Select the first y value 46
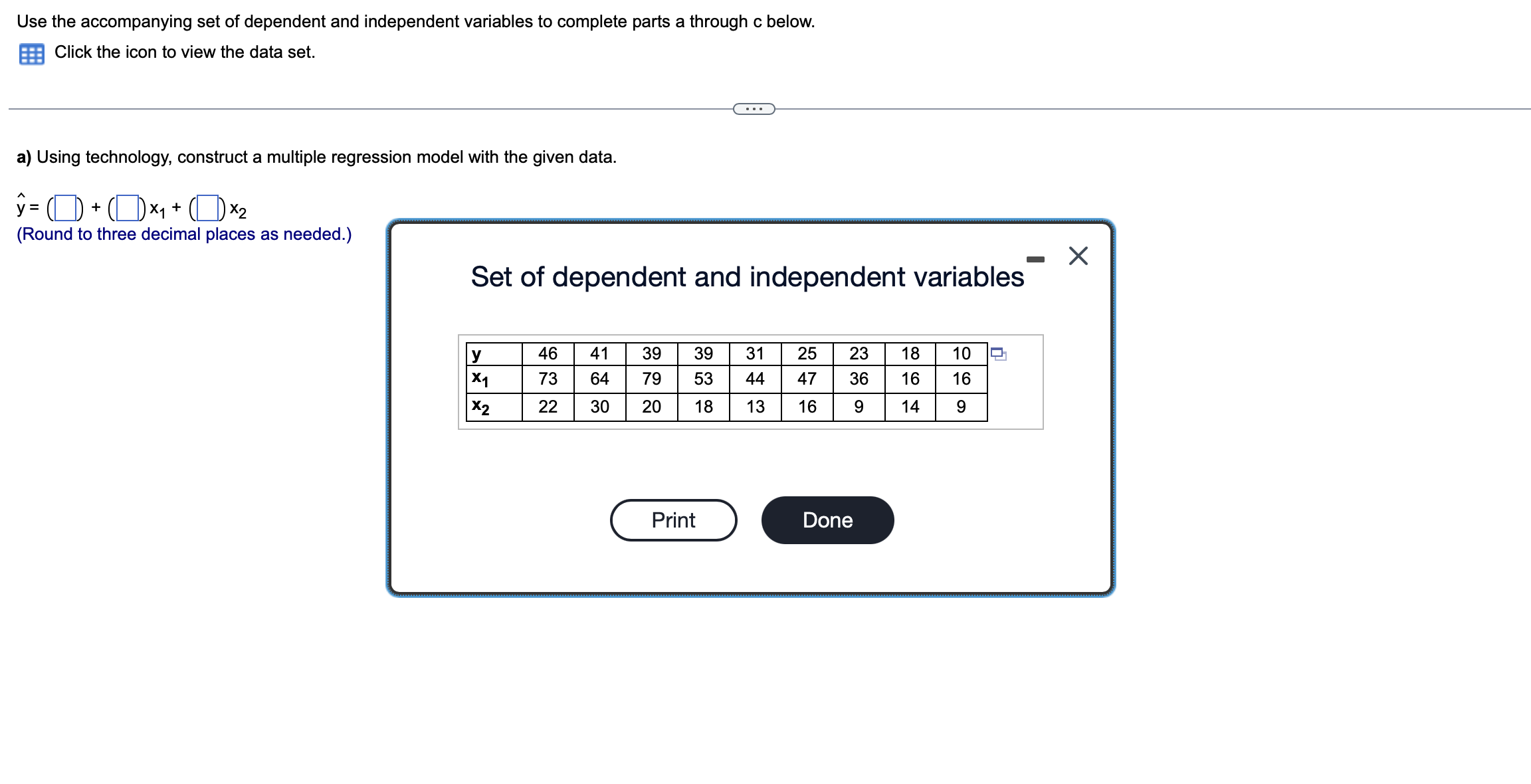This screenshot has width=1531, height=784. [x=548, y=354]
